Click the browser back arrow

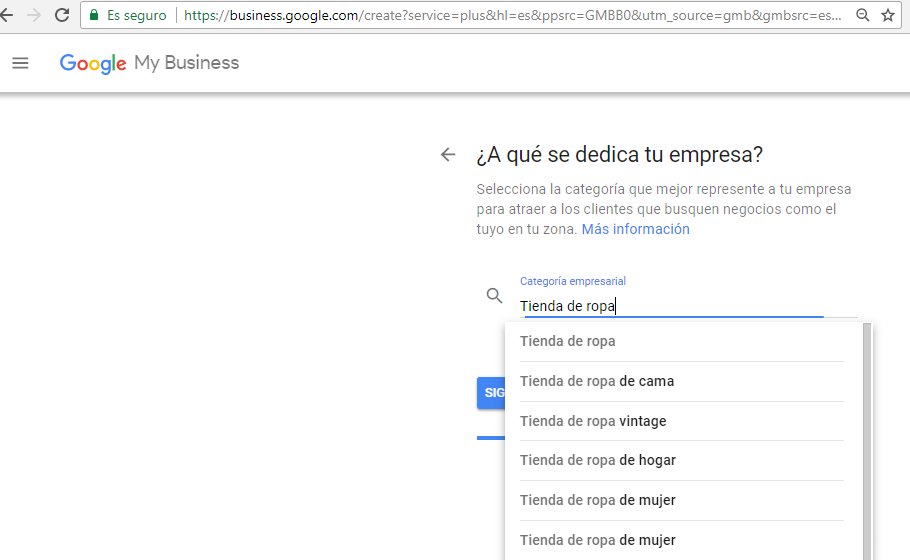click(5, 16)
